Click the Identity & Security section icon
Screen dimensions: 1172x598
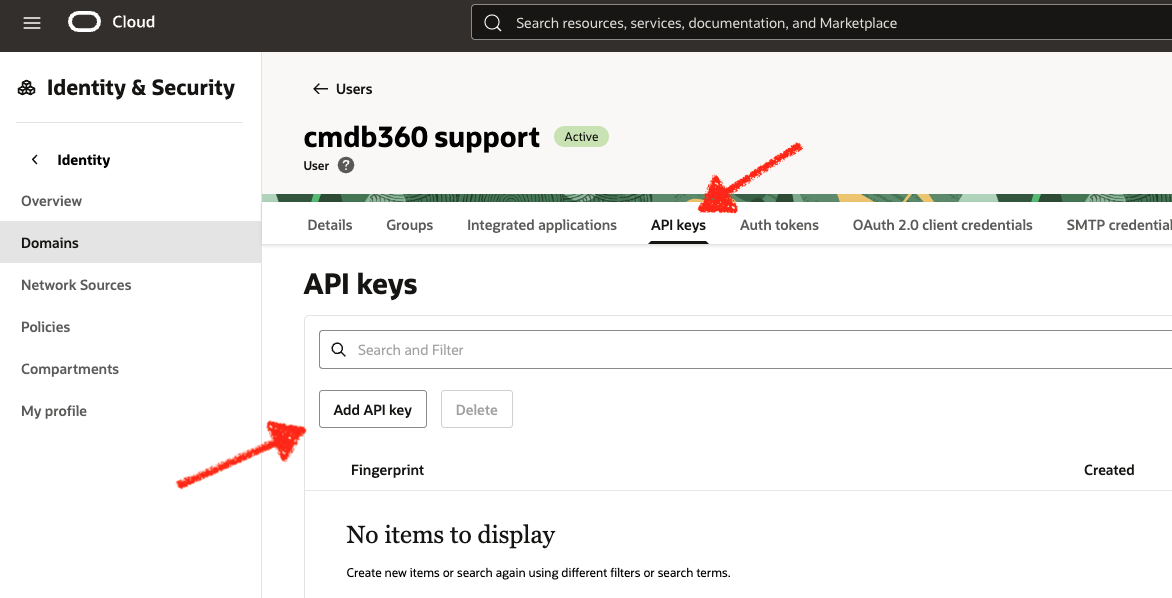point(27,88)
